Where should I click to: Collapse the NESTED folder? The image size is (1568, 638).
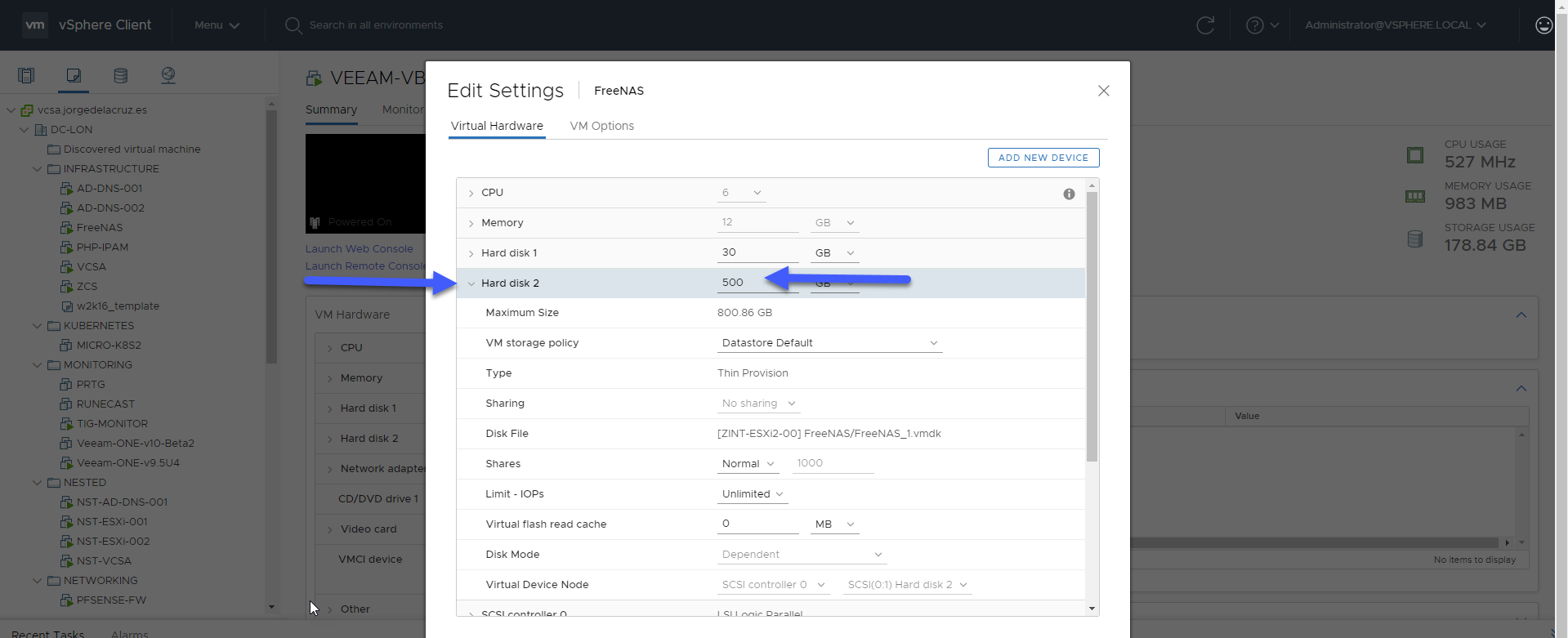37,483
